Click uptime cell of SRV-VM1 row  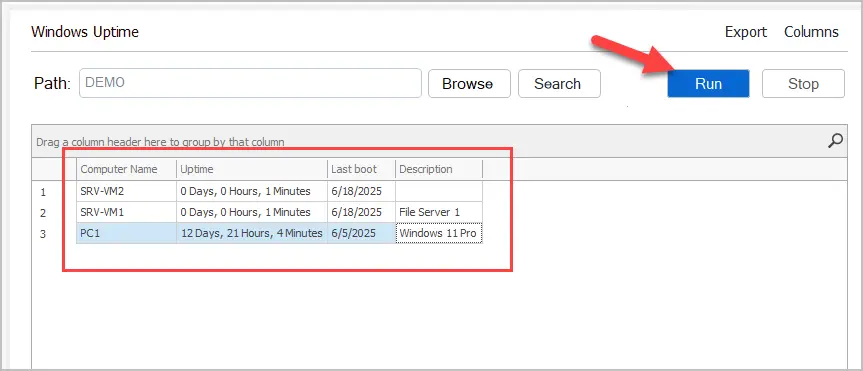[252, 212]
